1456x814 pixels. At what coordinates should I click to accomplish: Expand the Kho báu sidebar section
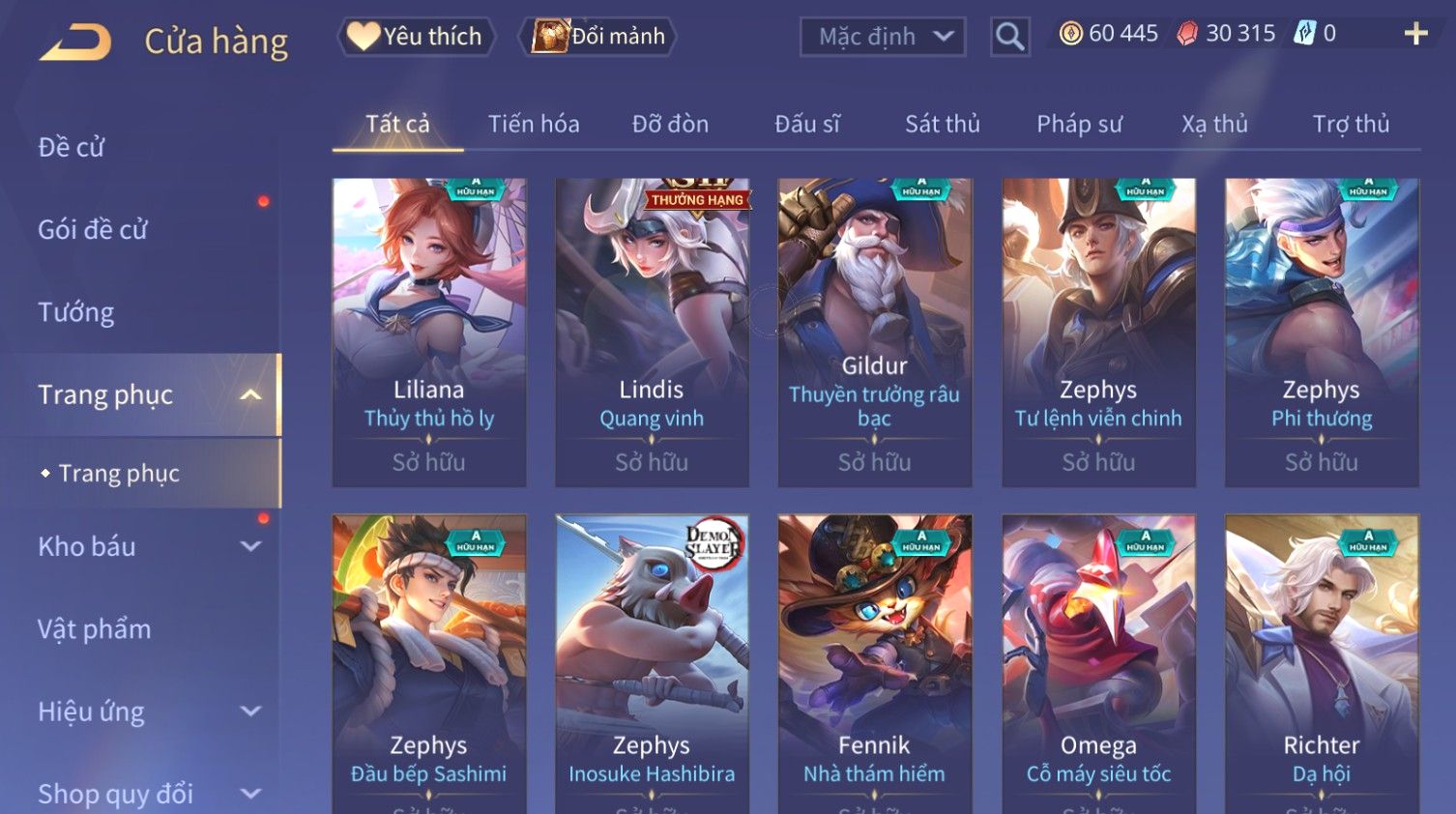[x=250, y=546]
